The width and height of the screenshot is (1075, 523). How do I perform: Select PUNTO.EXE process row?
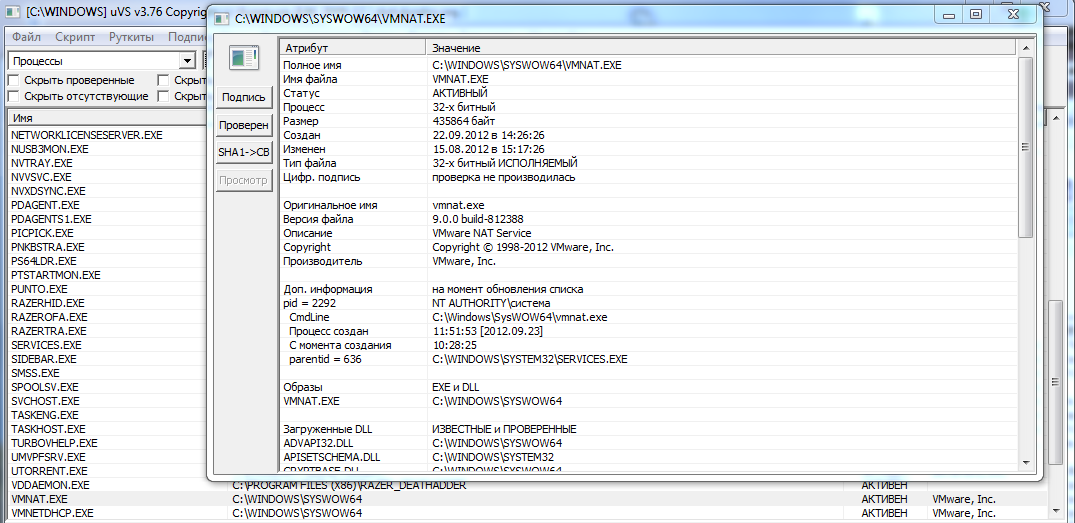40,289
